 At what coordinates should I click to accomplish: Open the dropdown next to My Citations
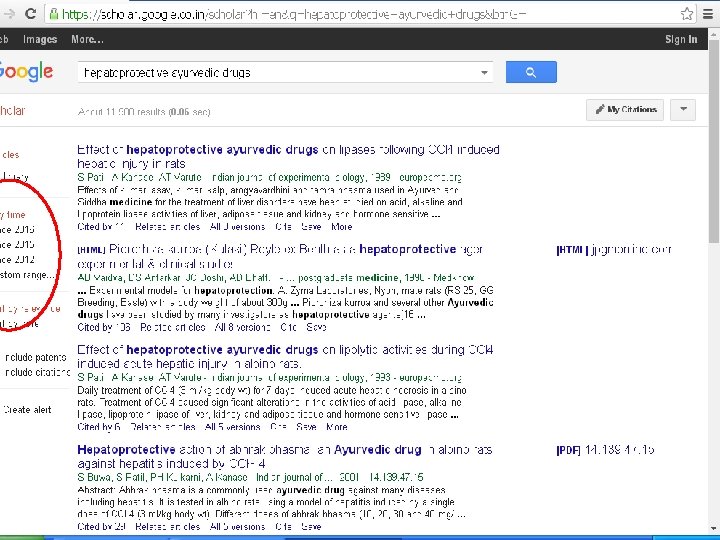tap(683, 110)
